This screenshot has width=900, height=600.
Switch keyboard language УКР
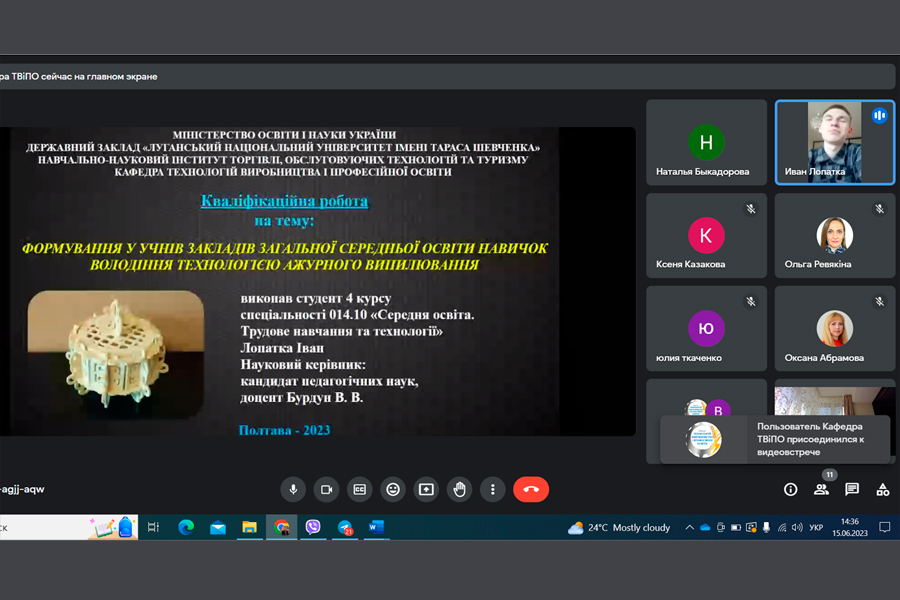click(816, 528)
